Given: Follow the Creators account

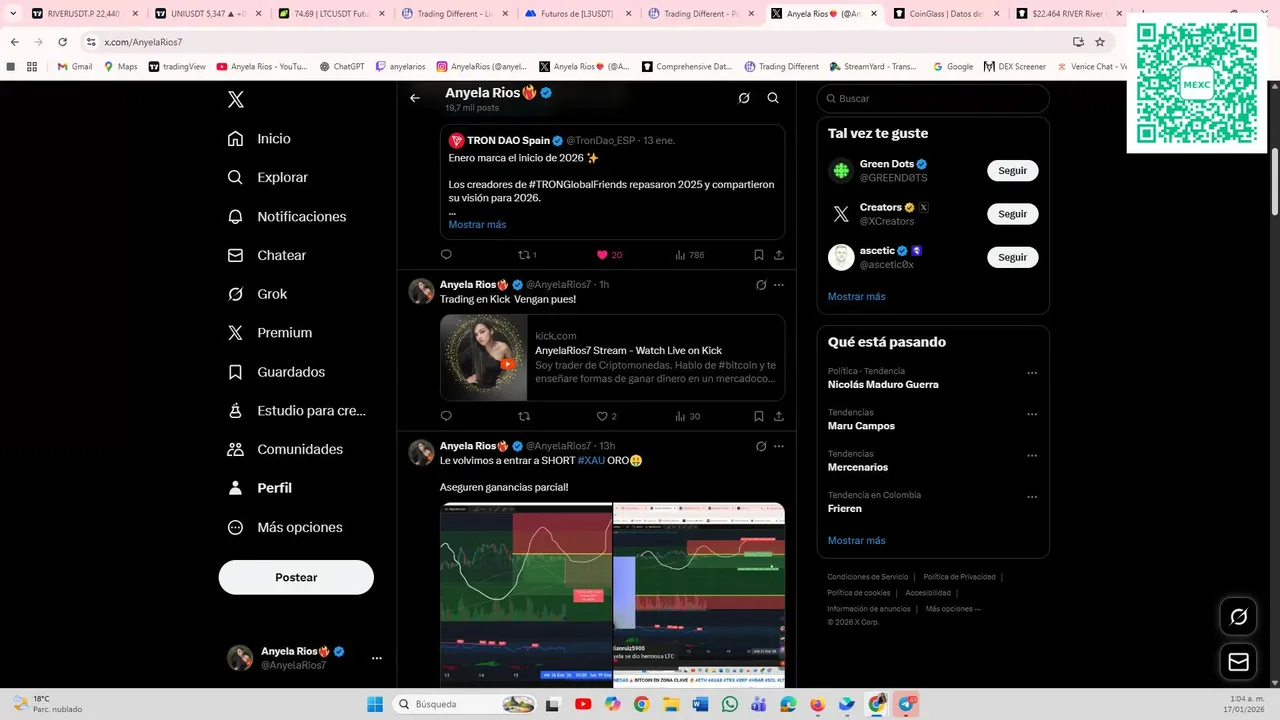Looking at the screenshot, I should [1012, 214].
